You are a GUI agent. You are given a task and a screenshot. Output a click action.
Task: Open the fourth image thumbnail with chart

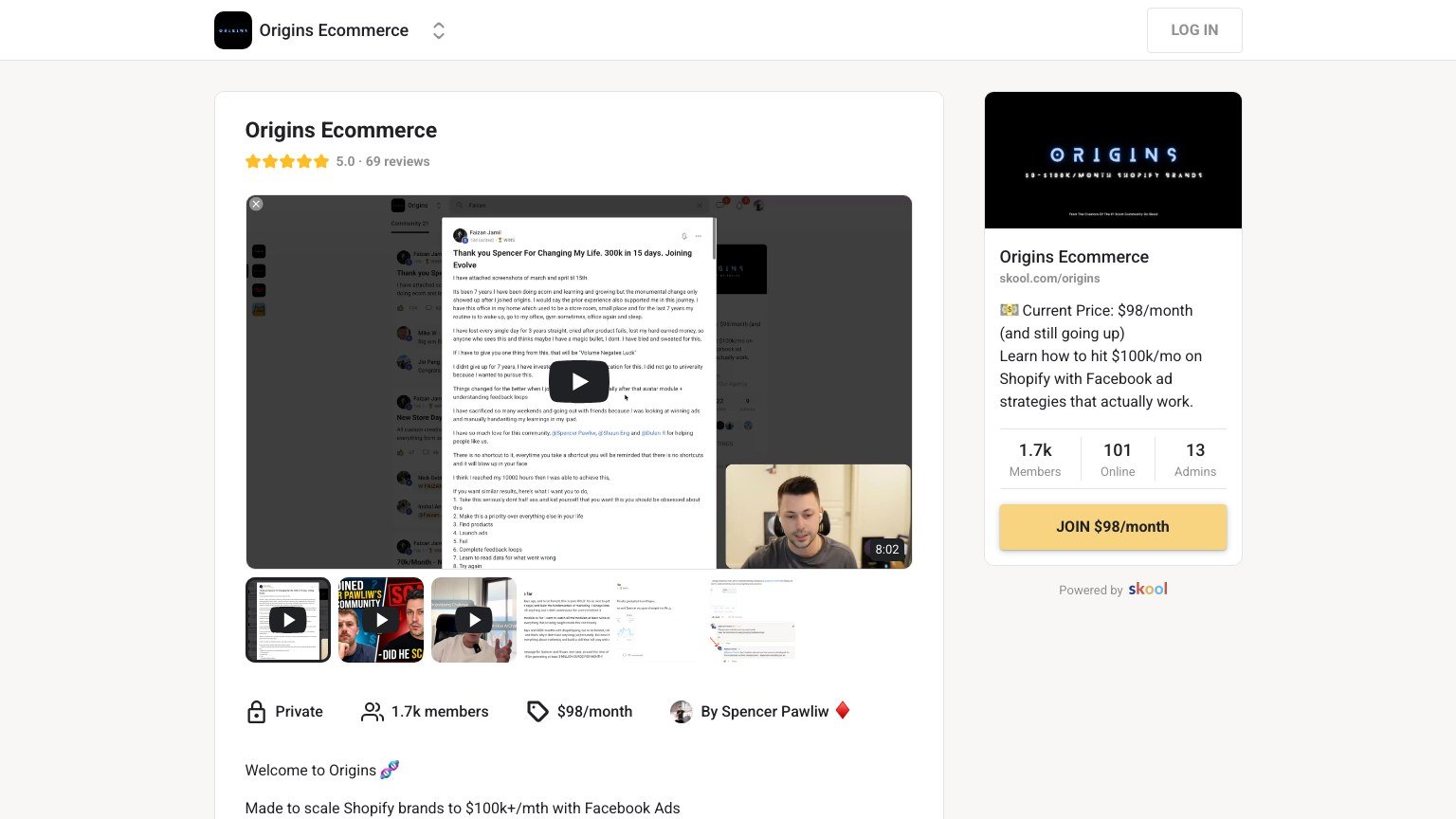click(567, 620)
